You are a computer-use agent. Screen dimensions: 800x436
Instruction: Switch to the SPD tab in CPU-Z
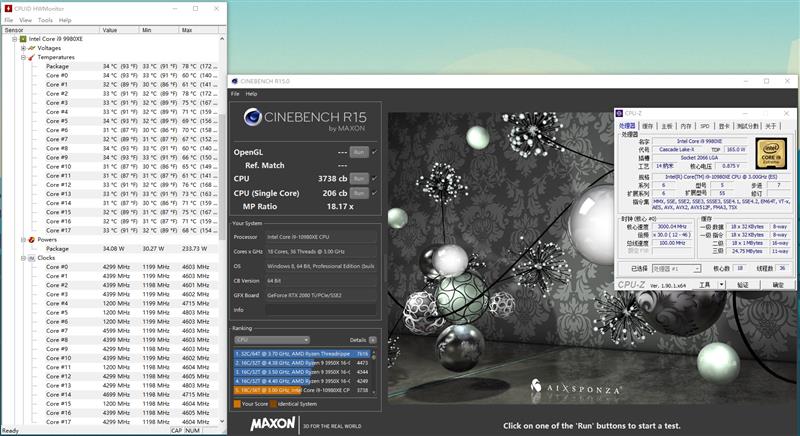pyautogui.click(x=705, y=126)
